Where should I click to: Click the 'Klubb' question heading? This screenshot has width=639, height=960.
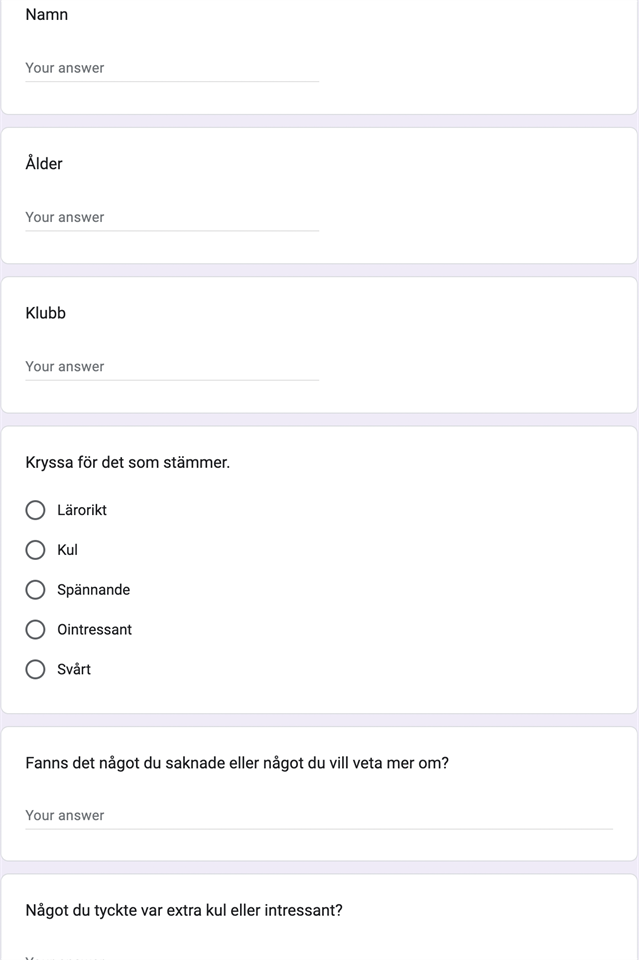45,313
